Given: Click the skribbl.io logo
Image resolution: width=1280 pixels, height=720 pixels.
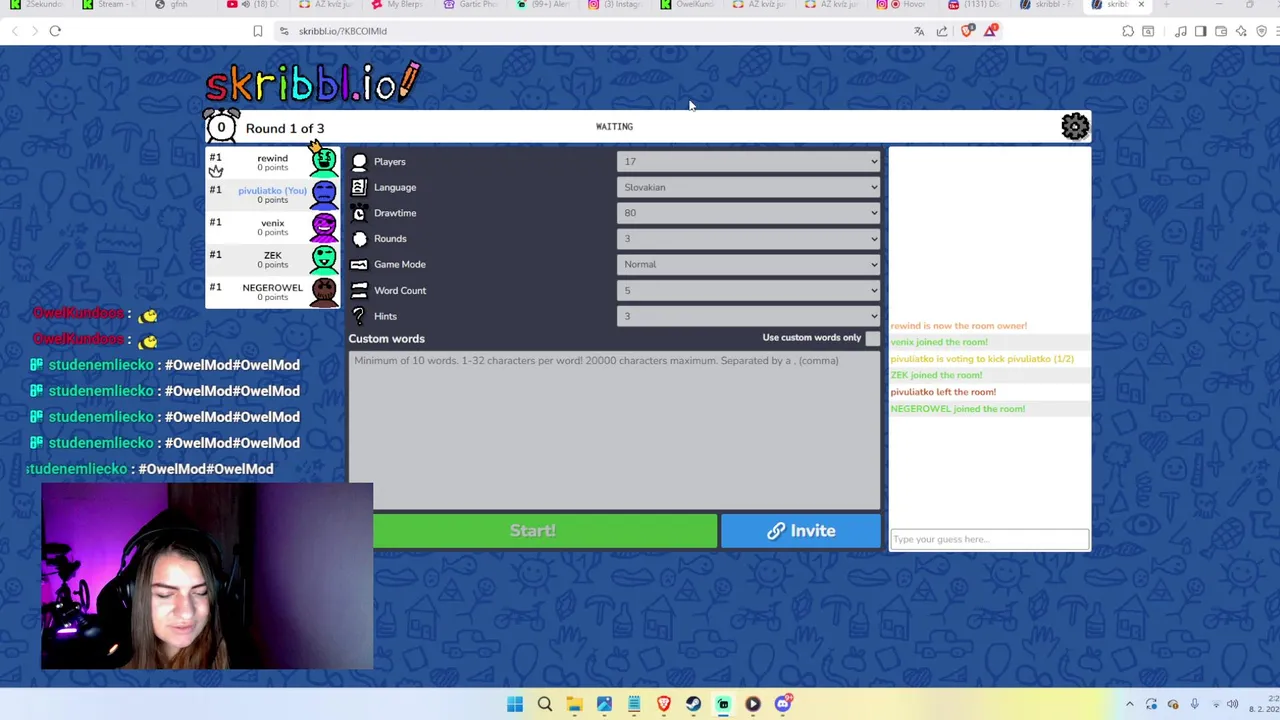Looking at the screenshot, I should [313, 82].
